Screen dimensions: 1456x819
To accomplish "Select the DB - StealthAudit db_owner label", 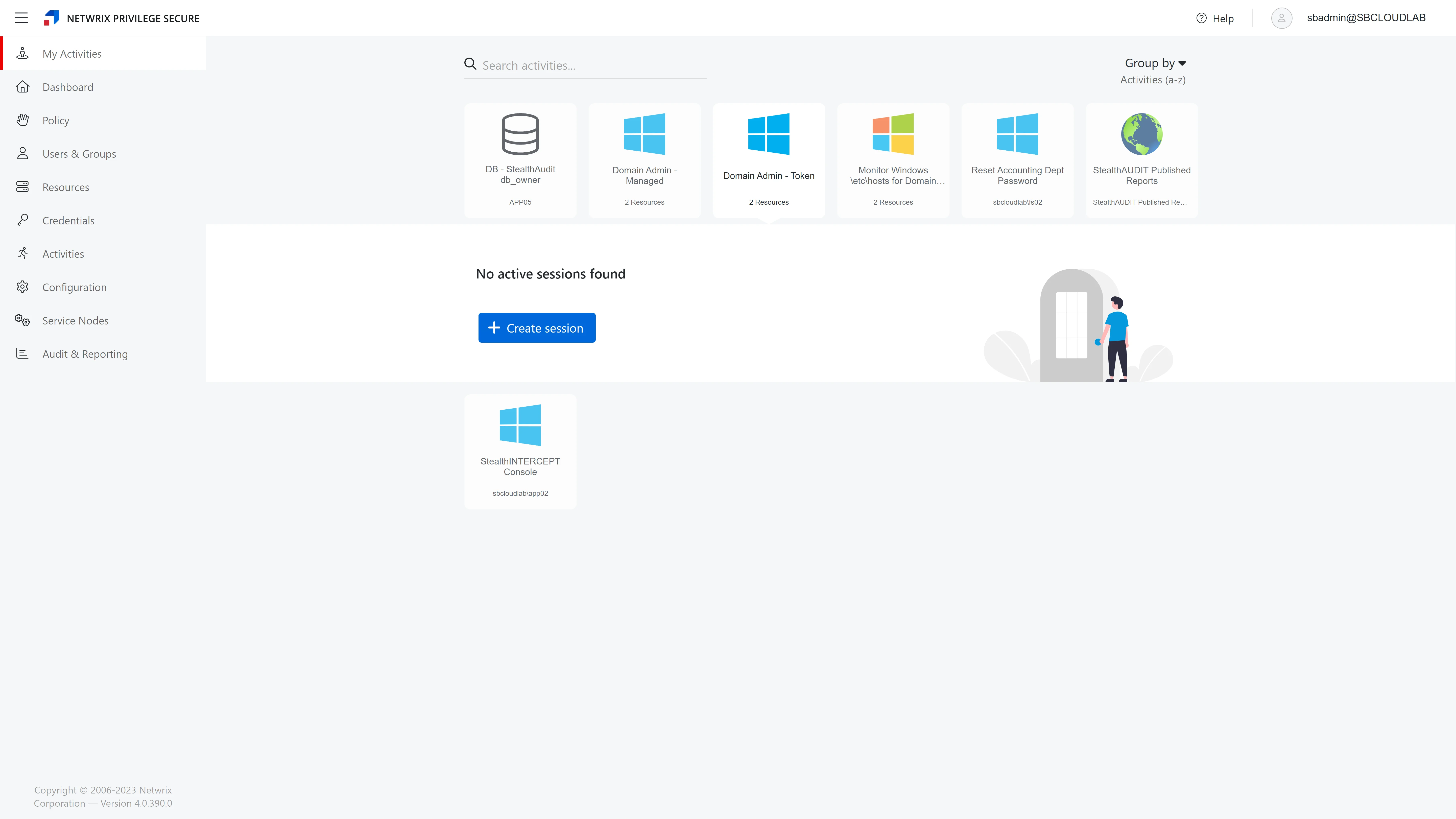I will [x=520, y=174].
